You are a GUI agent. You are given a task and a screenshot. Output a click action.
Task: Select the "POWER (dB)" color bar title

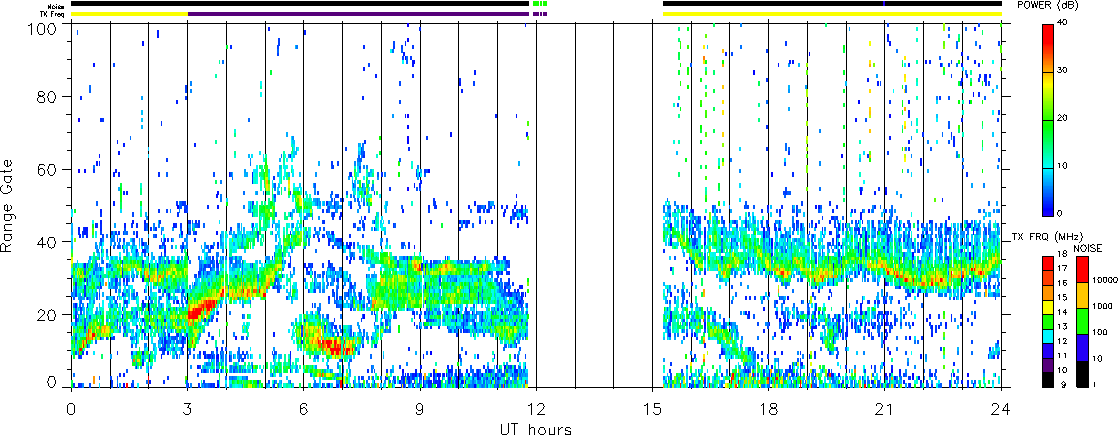pos(1048,5)
